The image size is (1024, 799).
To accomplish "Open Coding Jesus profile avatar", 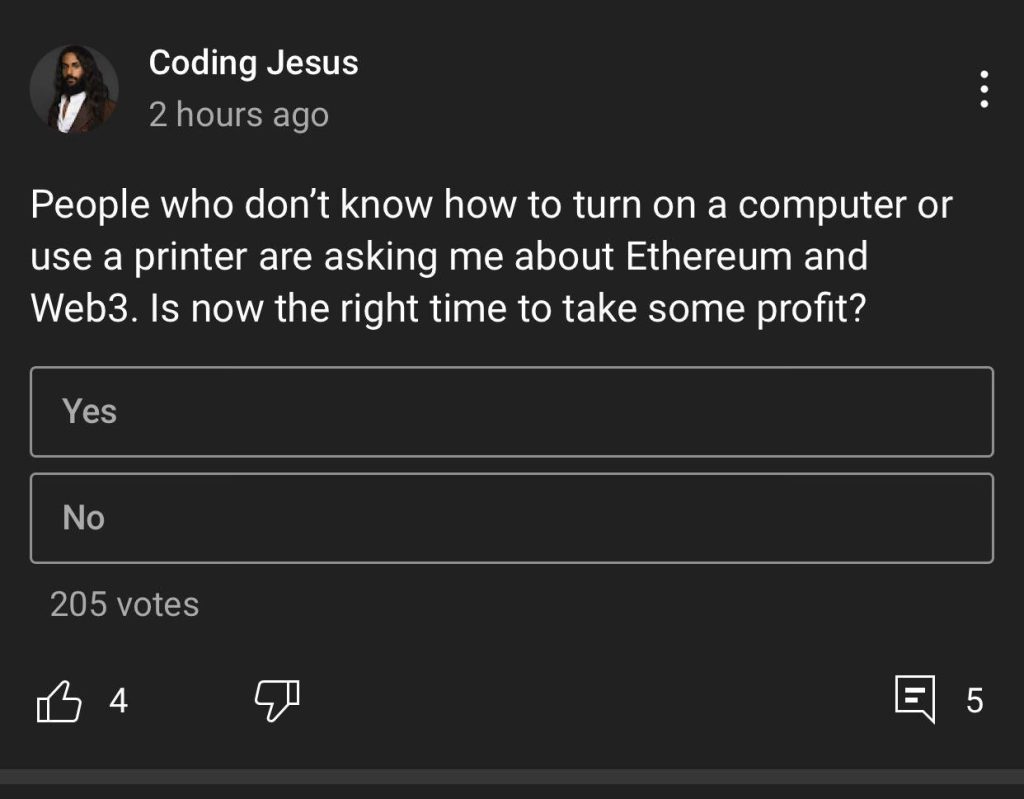I will point(74,90).
